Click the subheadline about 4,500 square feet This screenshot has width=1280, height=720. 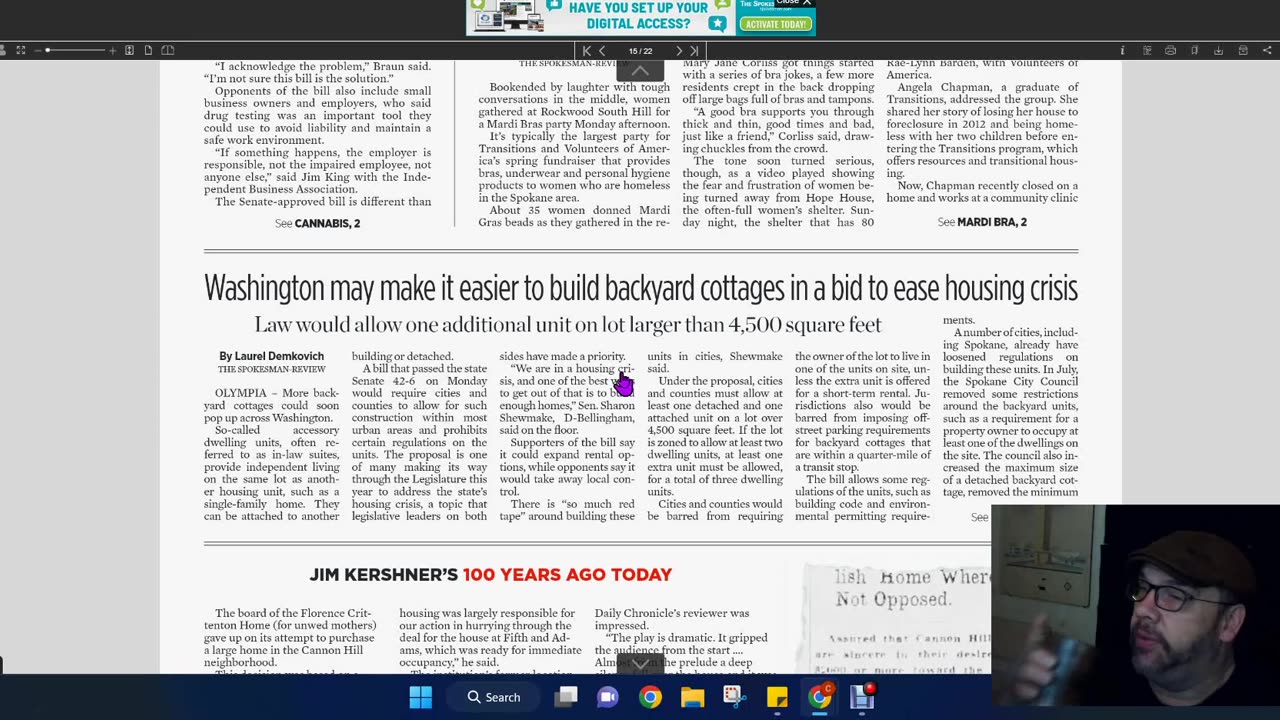pyautogui.click(x=568, y=324)
